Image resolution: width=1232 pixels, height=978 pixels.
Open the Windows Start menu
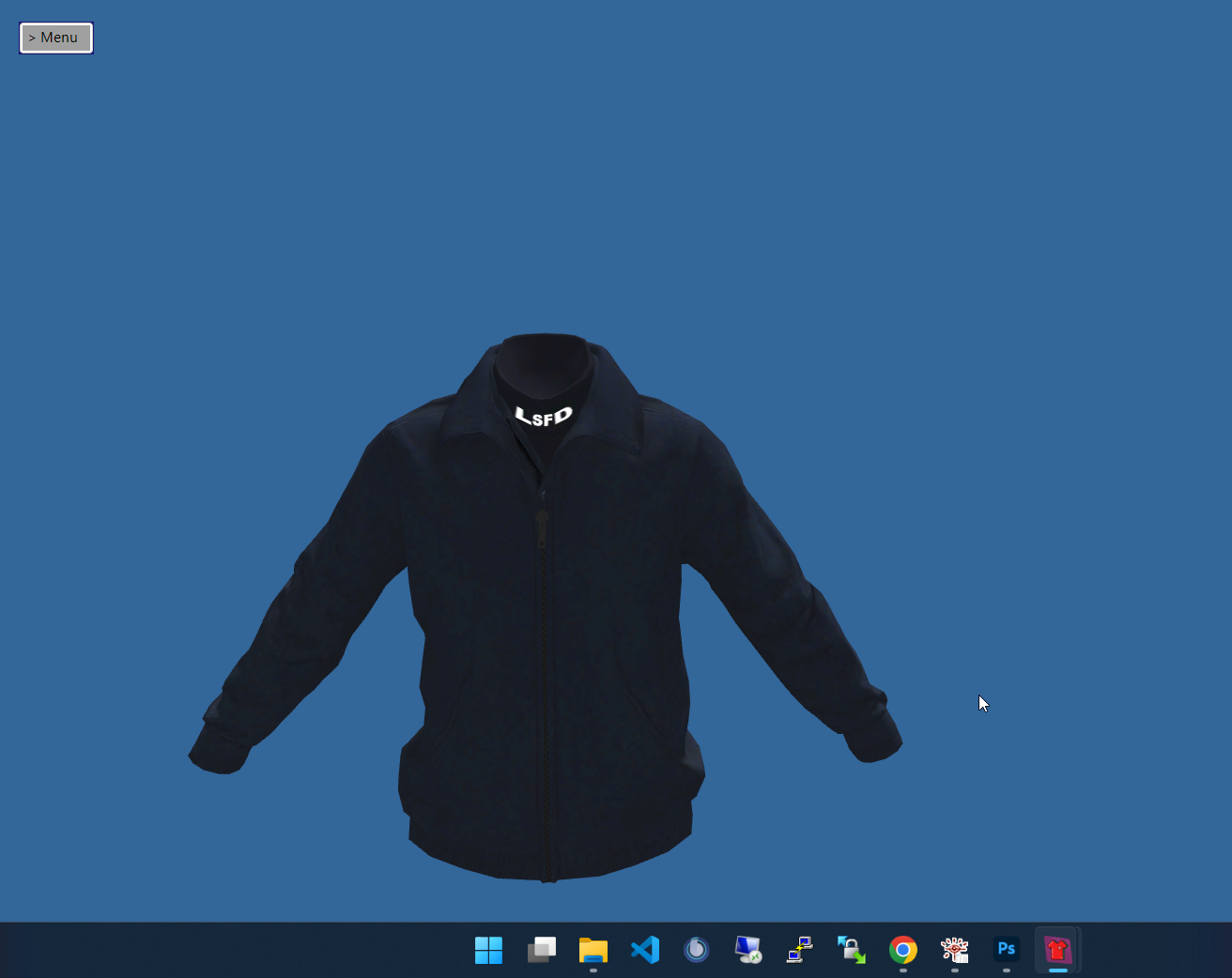[x=488, y=950]
